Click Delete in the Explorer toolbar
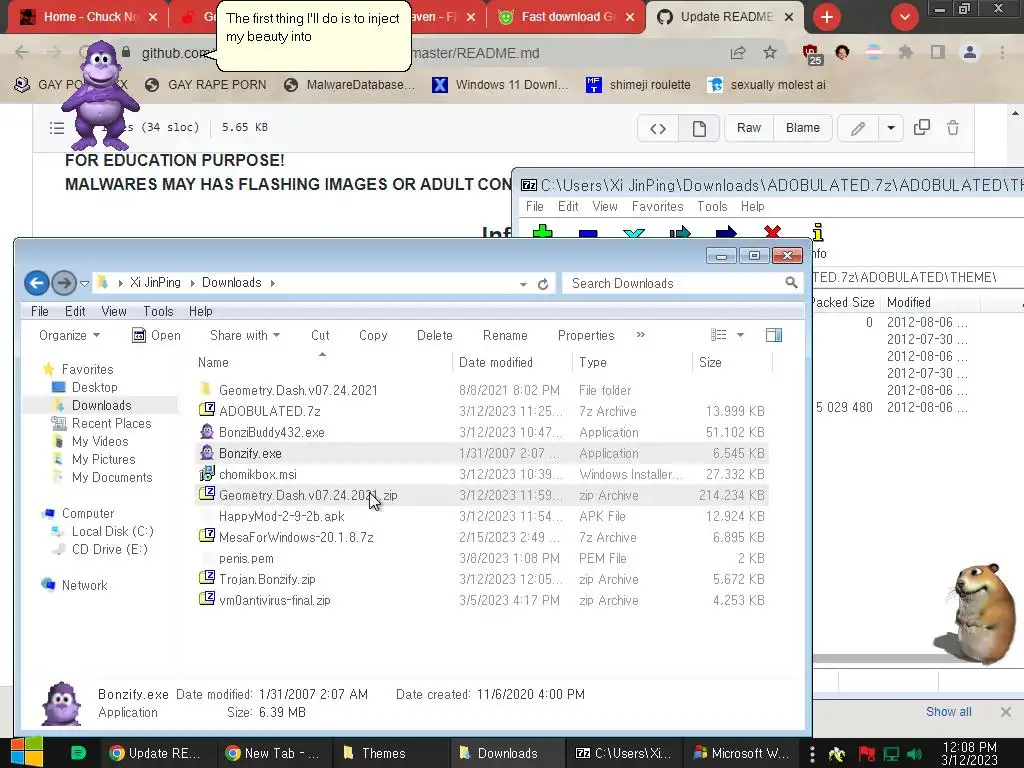This screenshot has height=768, width=1024. click(434, 336)
